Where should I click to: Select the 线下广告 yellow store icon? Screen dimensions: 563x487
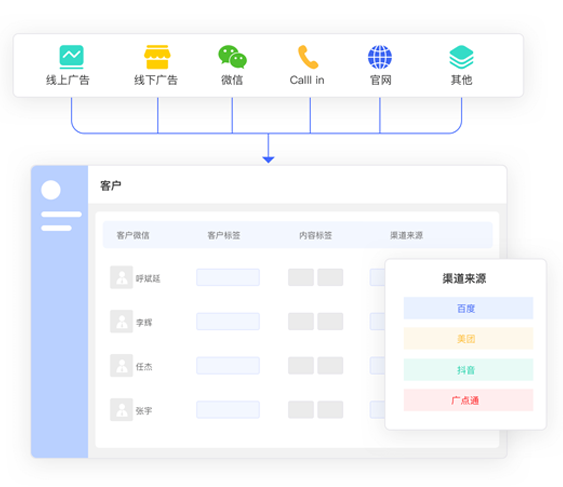[x=157, y=57]
